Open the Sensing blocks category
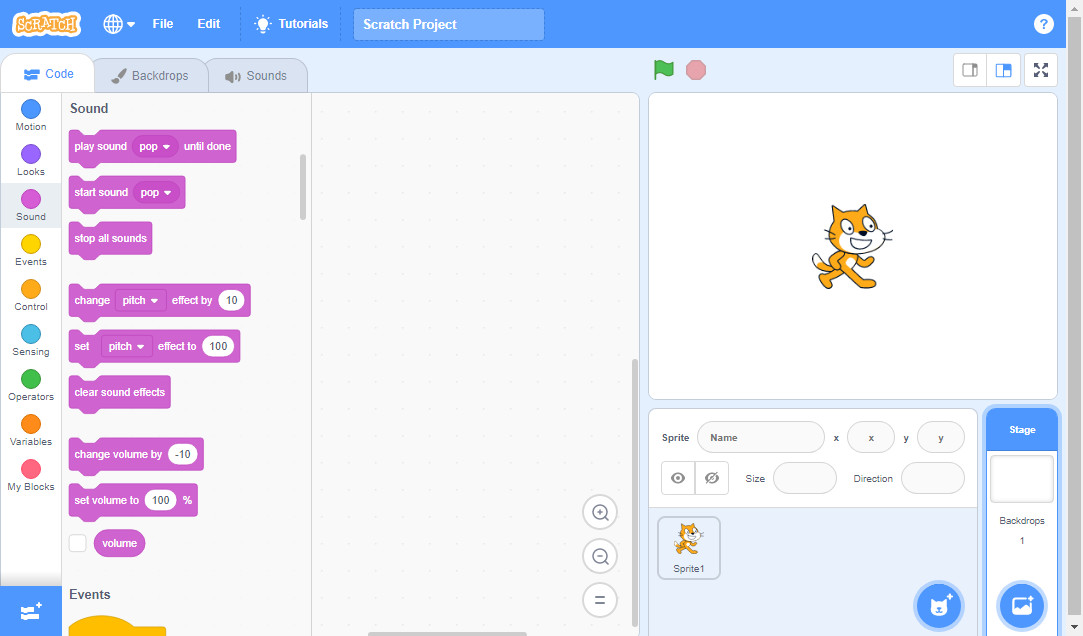Screen dimensions: 1083x636 (30, 340)
